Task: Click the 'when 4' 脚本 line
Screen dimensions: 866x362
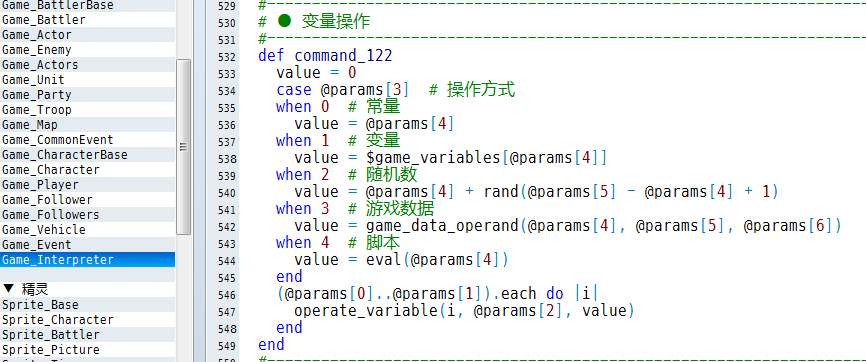Action: tap(338, 243)
